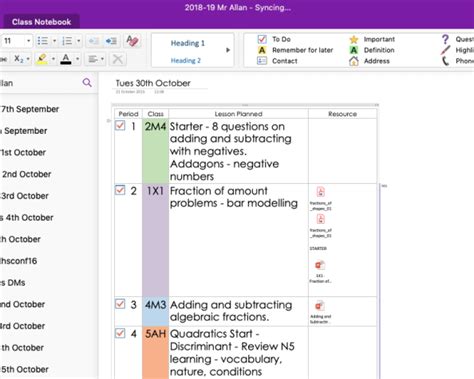Click the Class column header
The image size is (474, 379).
click(x=155, y=114)
